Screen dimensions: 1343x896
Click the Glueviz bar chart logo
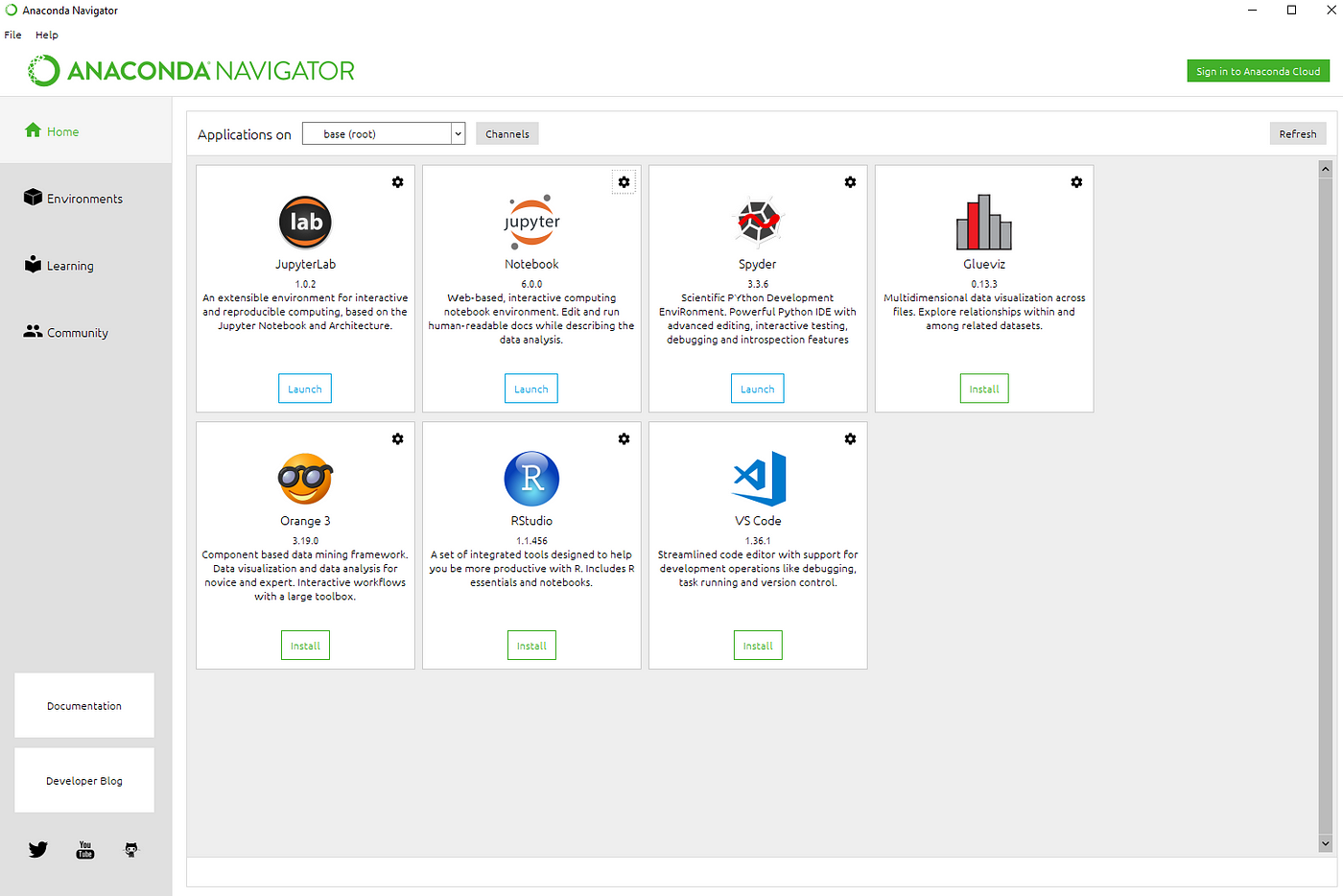pos(984,222)
